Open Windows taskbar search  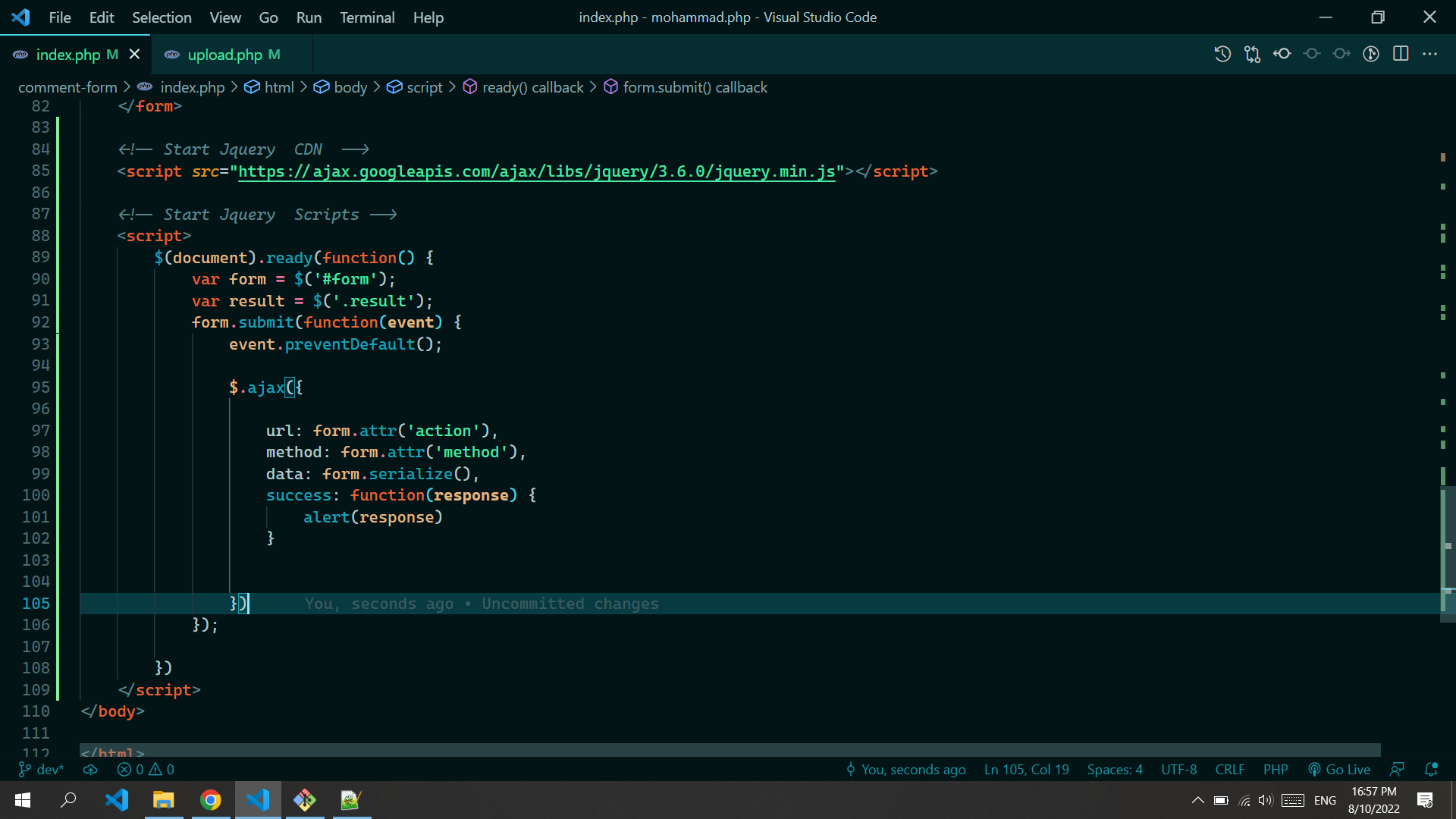[68, 800]
